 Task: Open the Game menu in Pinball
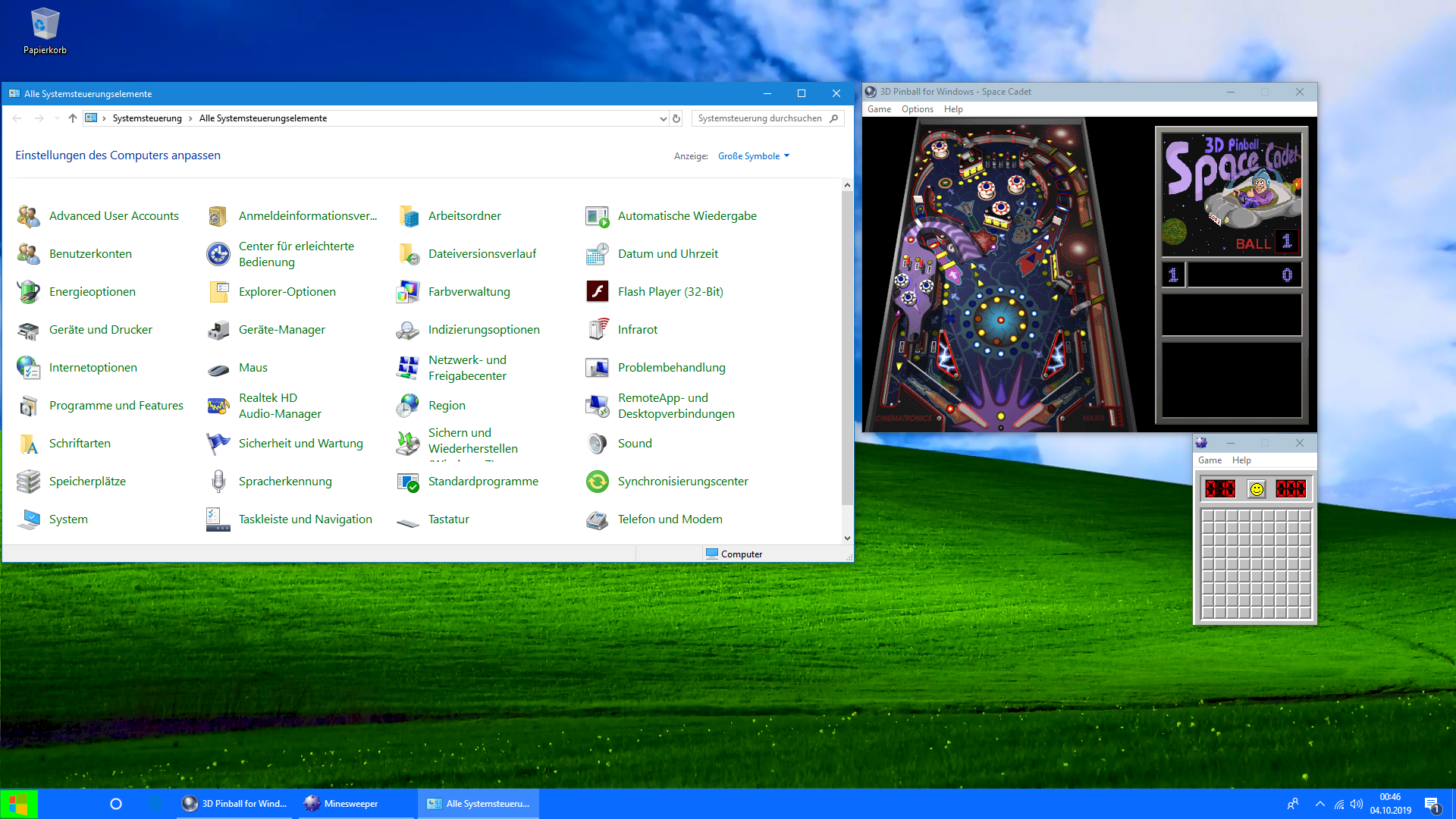pos(879,109)
